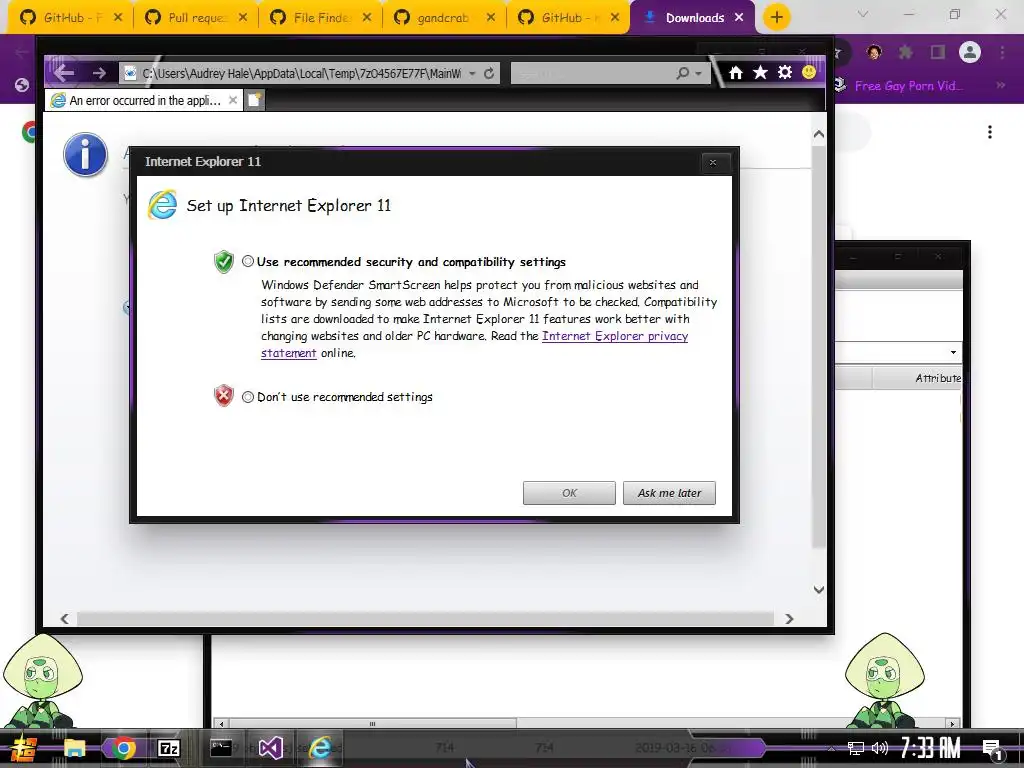Close the 'An error occurred' IE tab

pyautogui.click(x=232, y=100)
